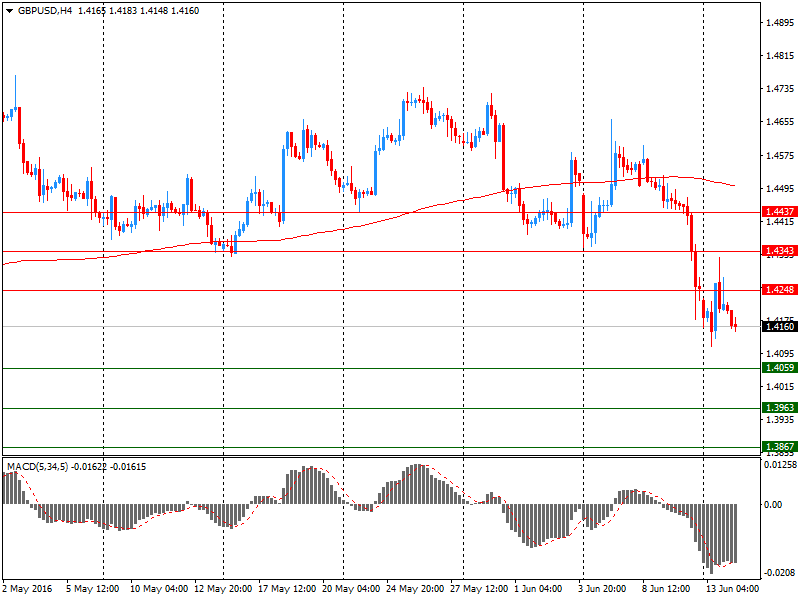Click the 3 Jun 20:00 time label
Viewport: 800px width, 600px height.
(x=602, y=588)
